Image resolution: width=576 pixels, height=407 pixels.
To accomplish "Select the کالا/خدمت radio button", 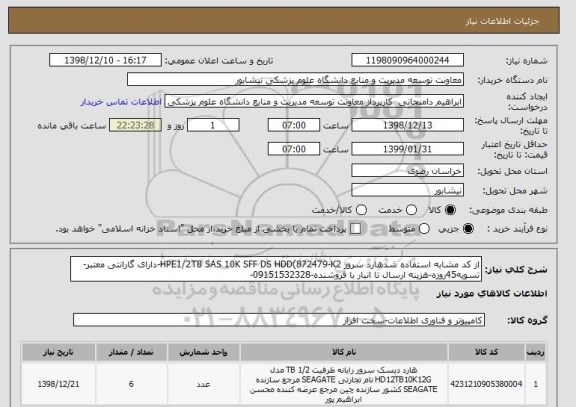I will tap(361, 210).
